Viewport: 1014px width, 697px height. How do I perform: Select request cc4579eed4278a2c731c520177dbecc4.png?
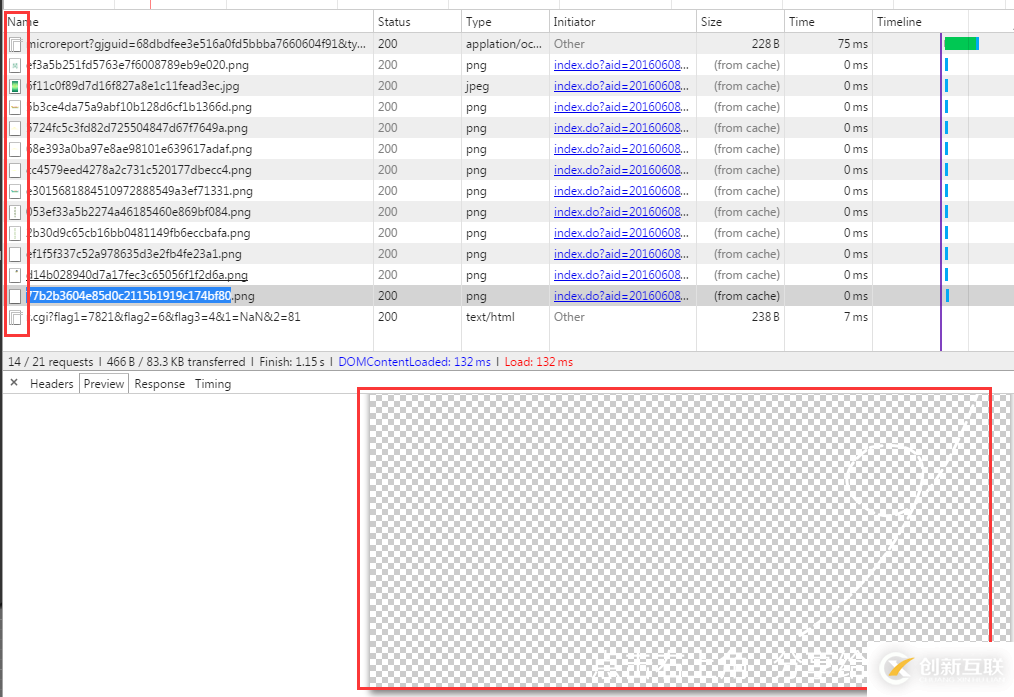140,170
